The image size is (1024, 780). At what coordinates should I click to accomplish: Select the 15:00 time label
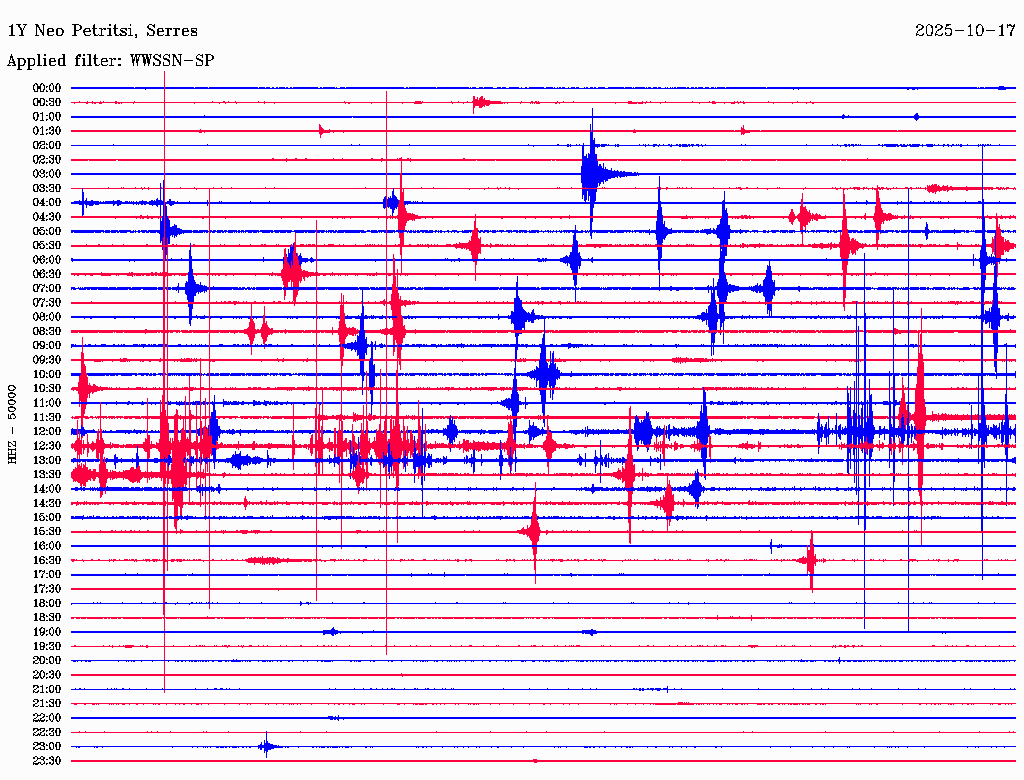click(47, 517)
